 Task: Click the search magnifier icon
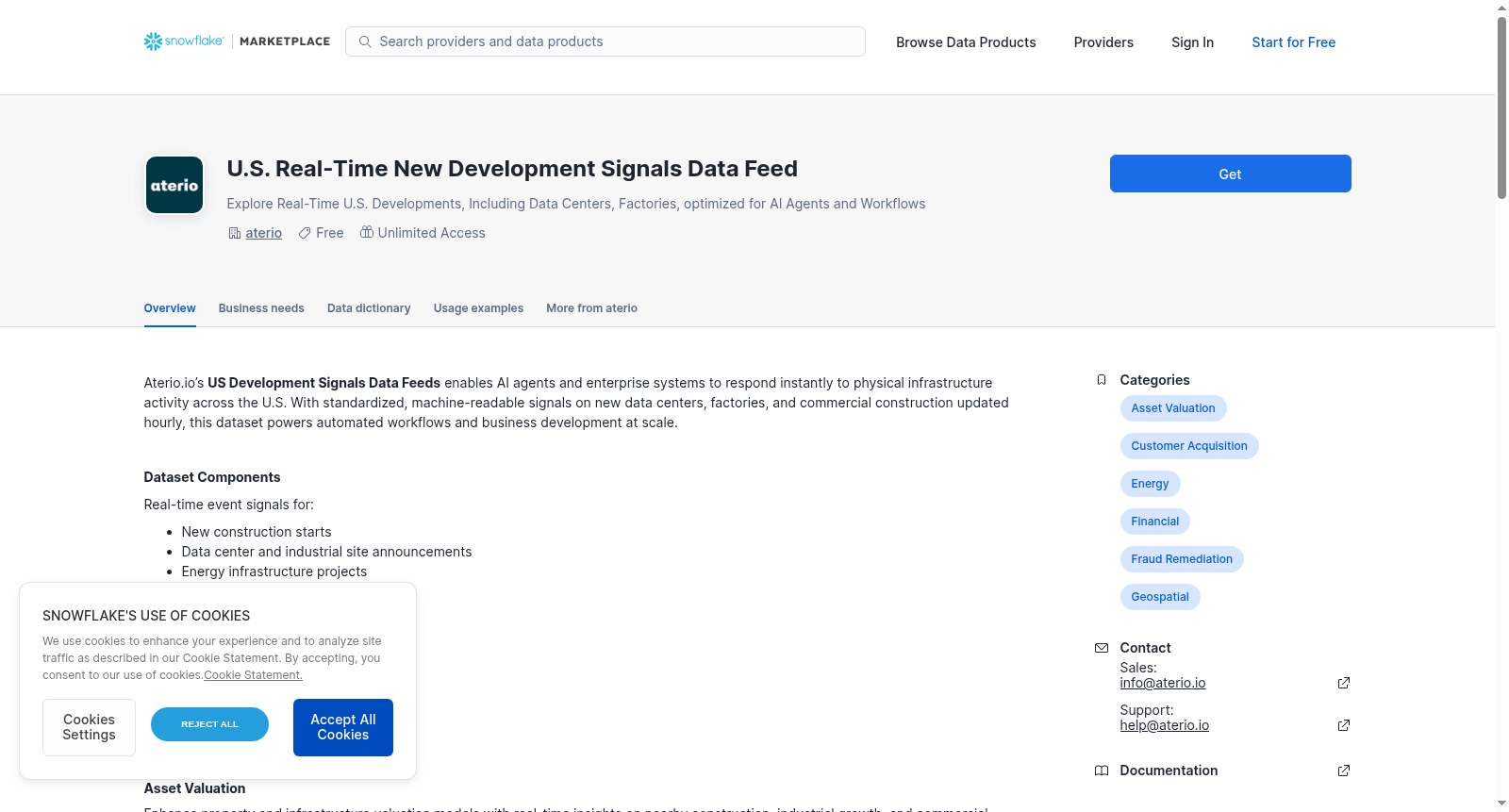[x=365, y=41]
